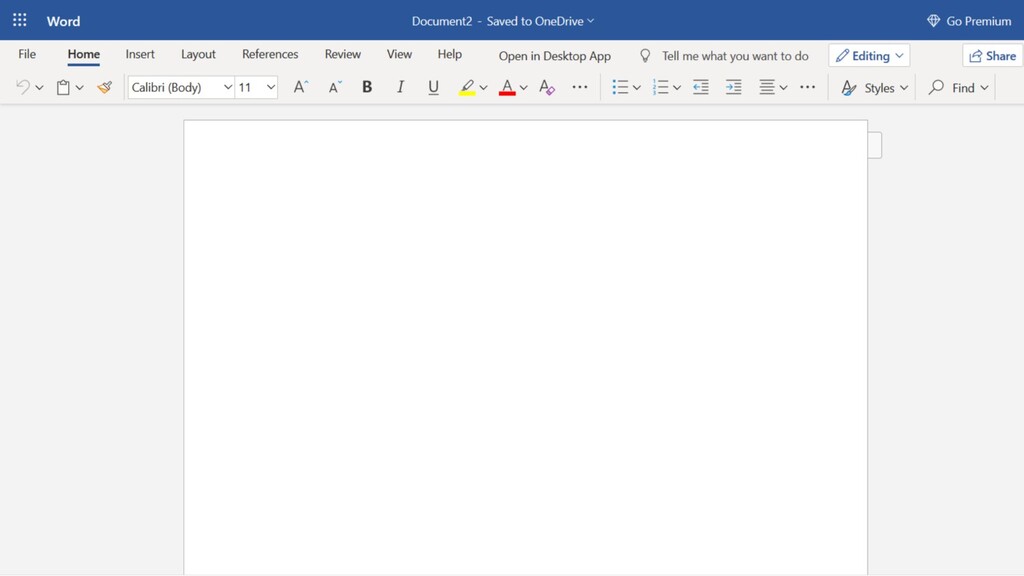Image resolution: width=1024 pixels, height=576 pixels.
Task: Switch to the View tab
Action: (399, 54)
